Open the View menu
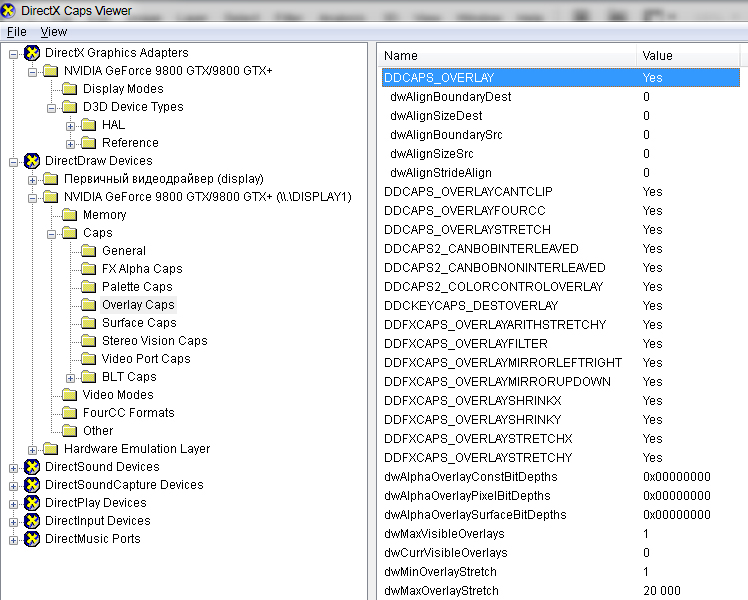 click(54, 32)
